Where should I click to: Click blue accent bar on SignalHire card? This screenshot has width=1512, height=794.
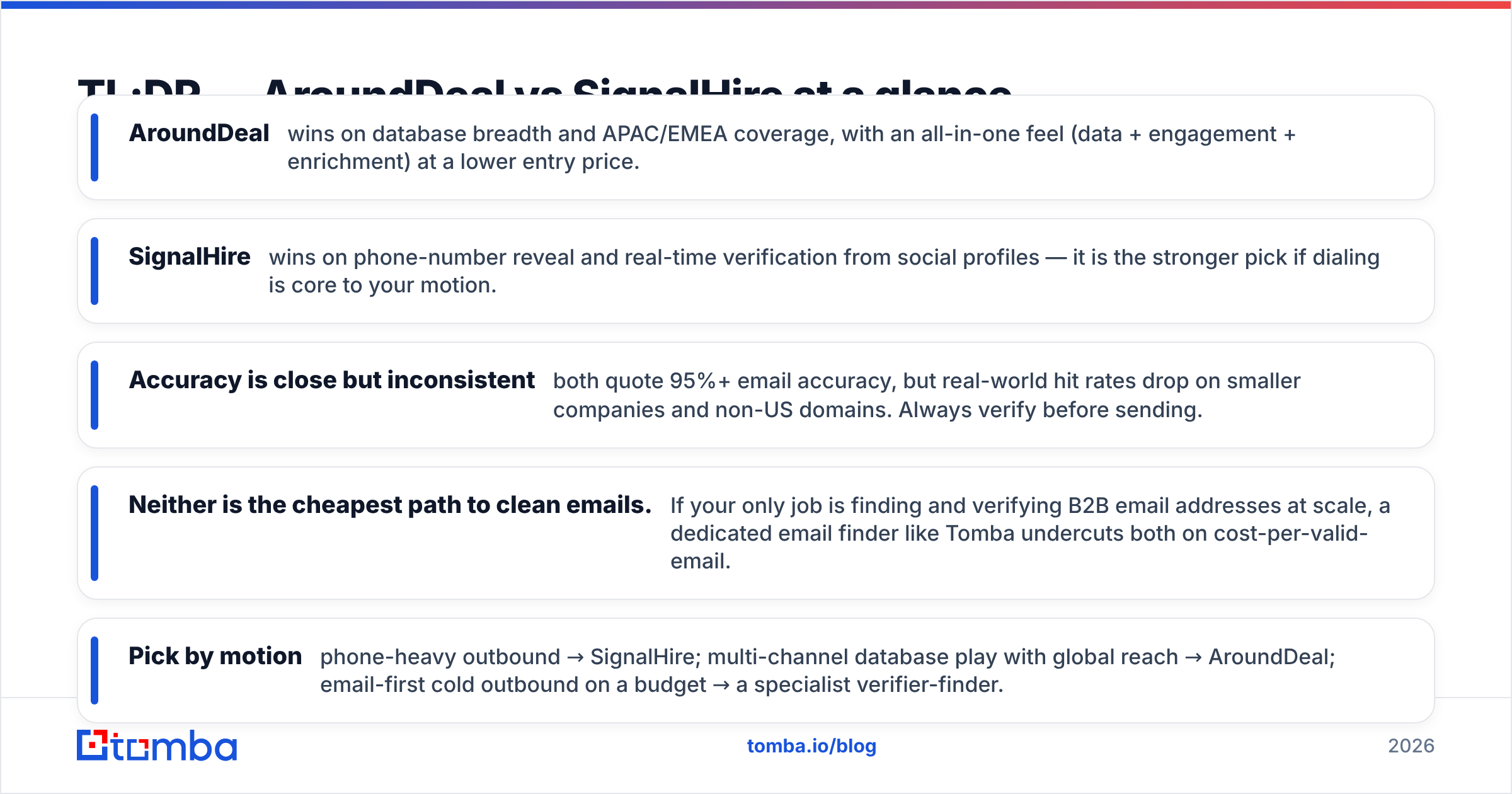[x=94, y=271]
